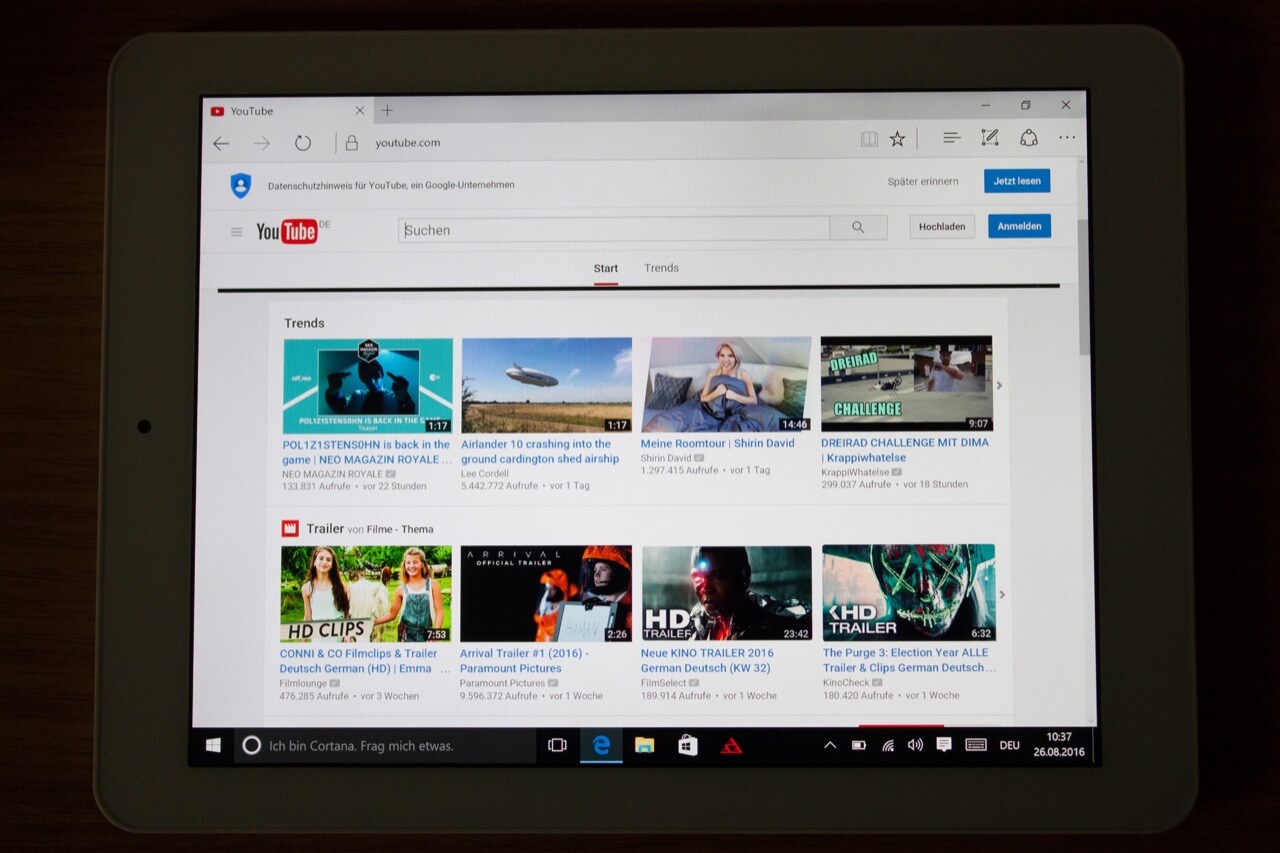Select the Start tab
Screen dimensions: 1280x853
(605, 268)
